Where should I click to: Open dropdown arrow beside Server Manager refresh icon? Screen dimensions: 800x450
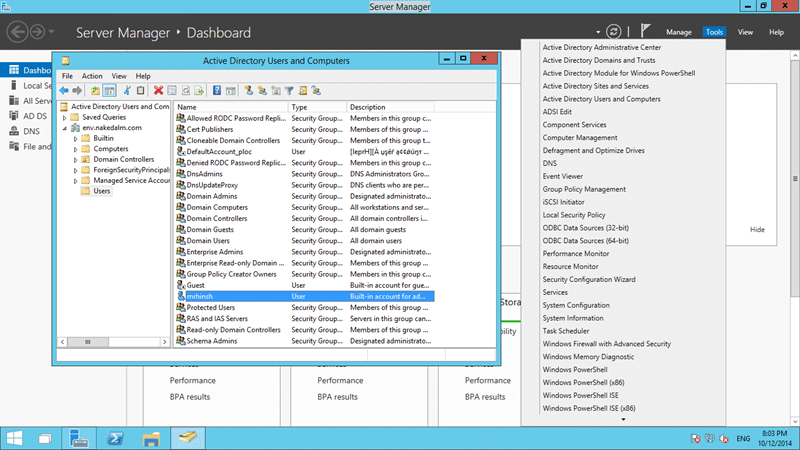tap(598, 32)
